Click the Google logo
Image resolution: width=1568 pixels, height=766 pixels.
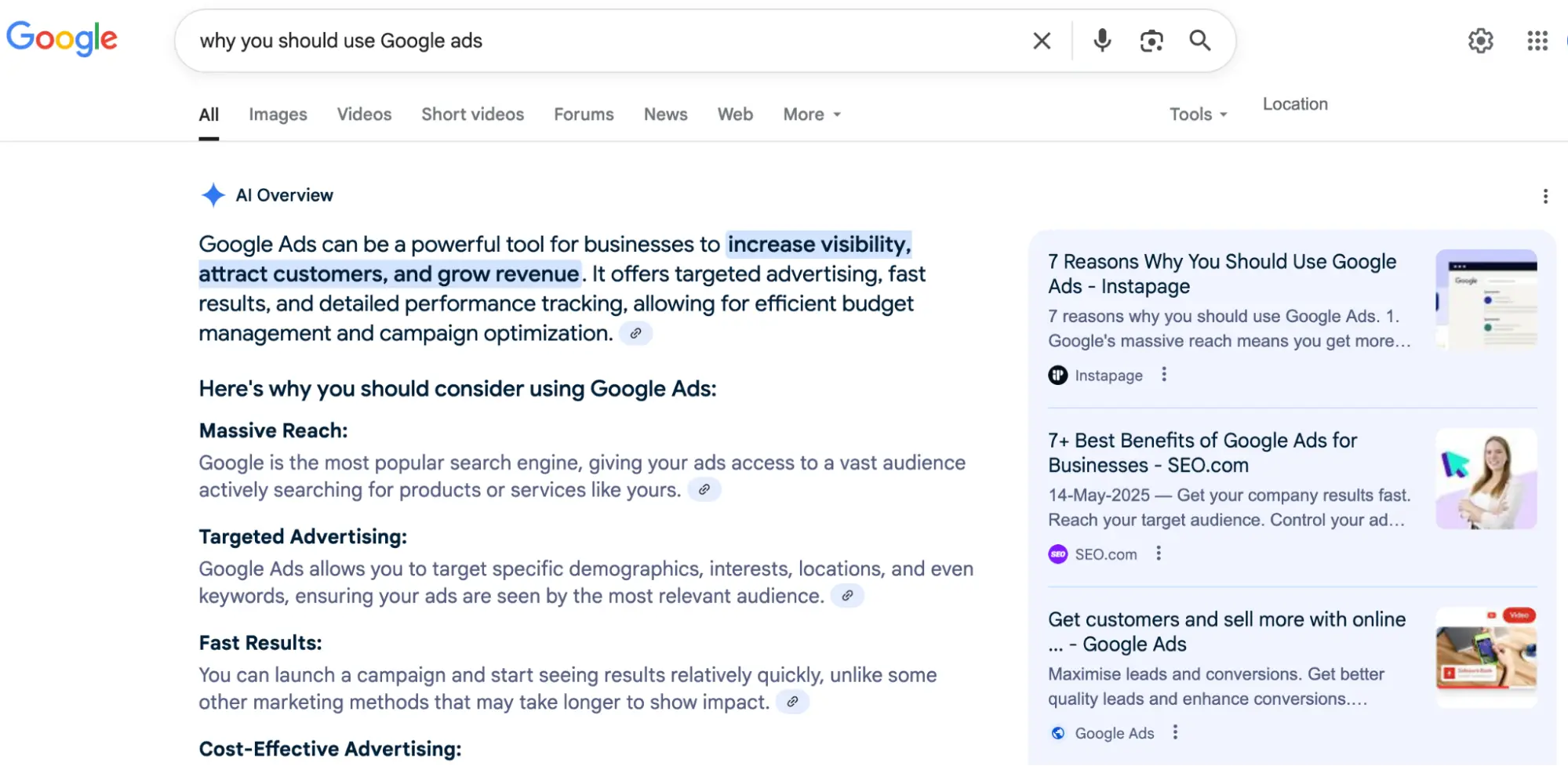[62, 39]
